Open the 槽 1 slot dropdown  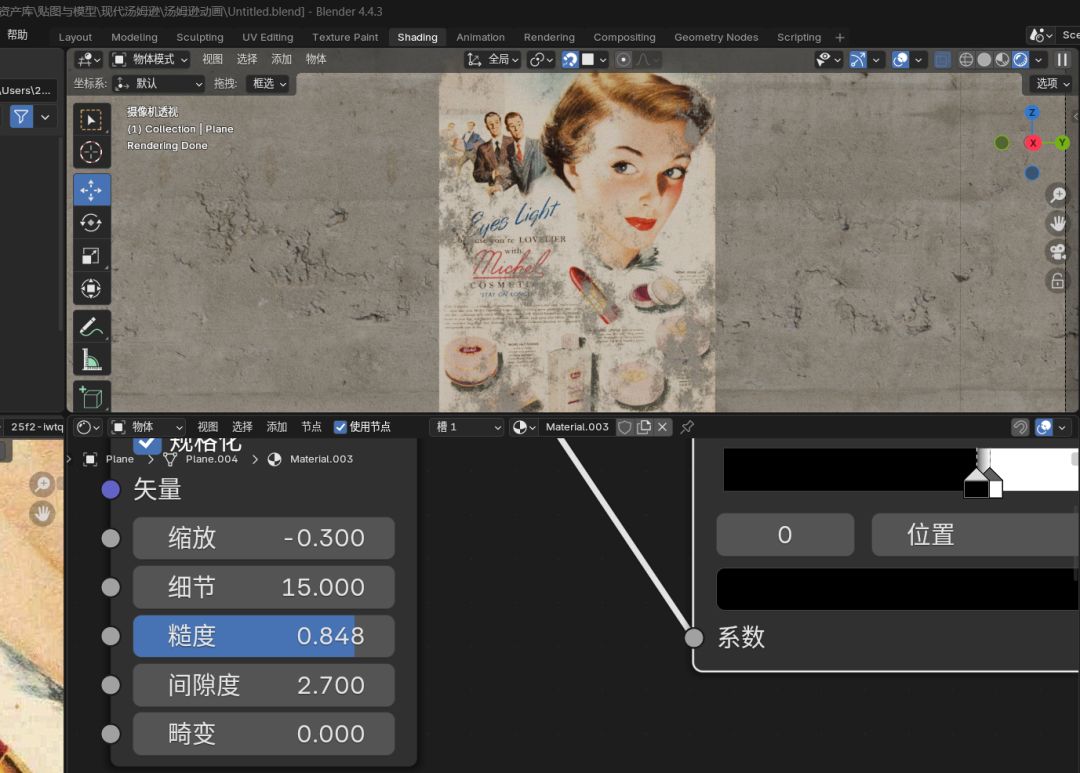tap(467, 427)
